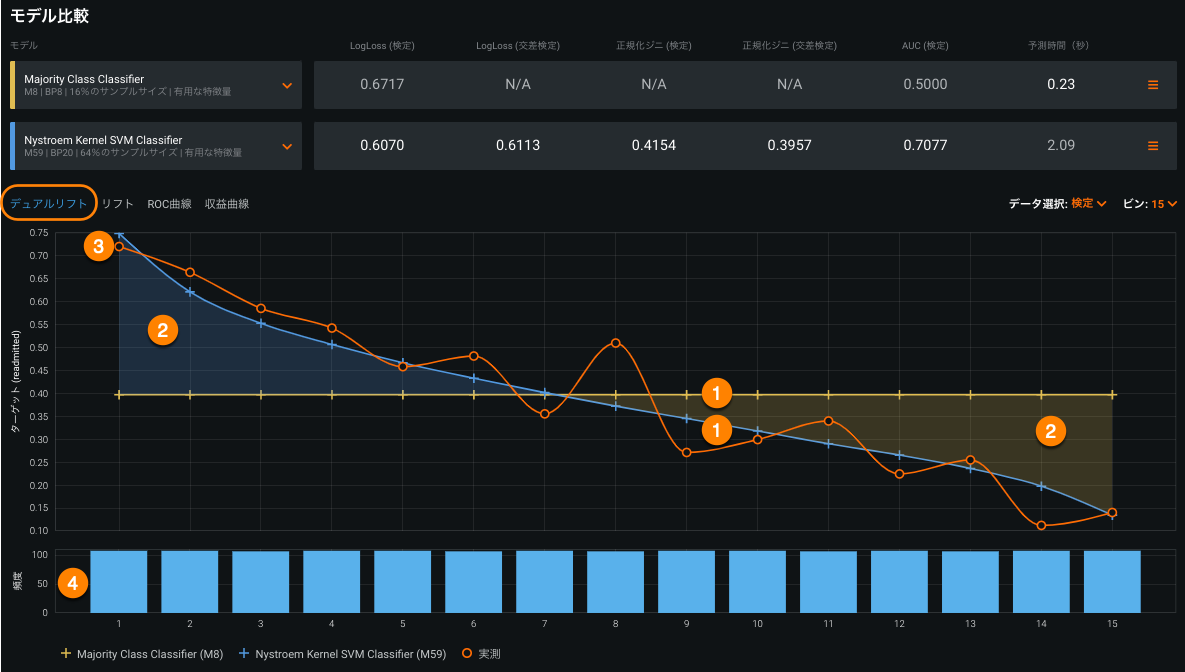Select the histogram bar for bin 8
Image resolution: width=1185 pixels, height=672 pixels.
615,581
